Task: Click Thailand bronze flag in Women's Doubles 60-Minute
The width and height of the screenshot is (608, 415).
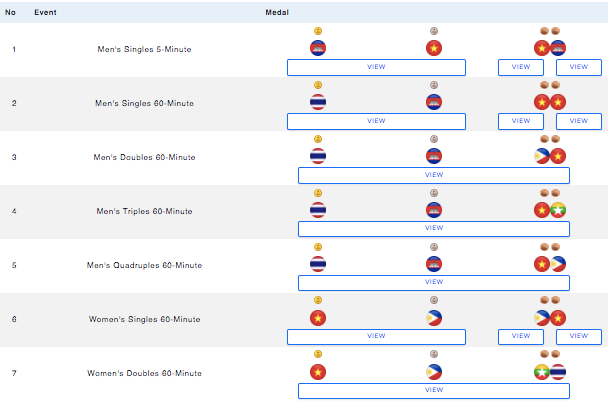Action: tap(558, 372)
